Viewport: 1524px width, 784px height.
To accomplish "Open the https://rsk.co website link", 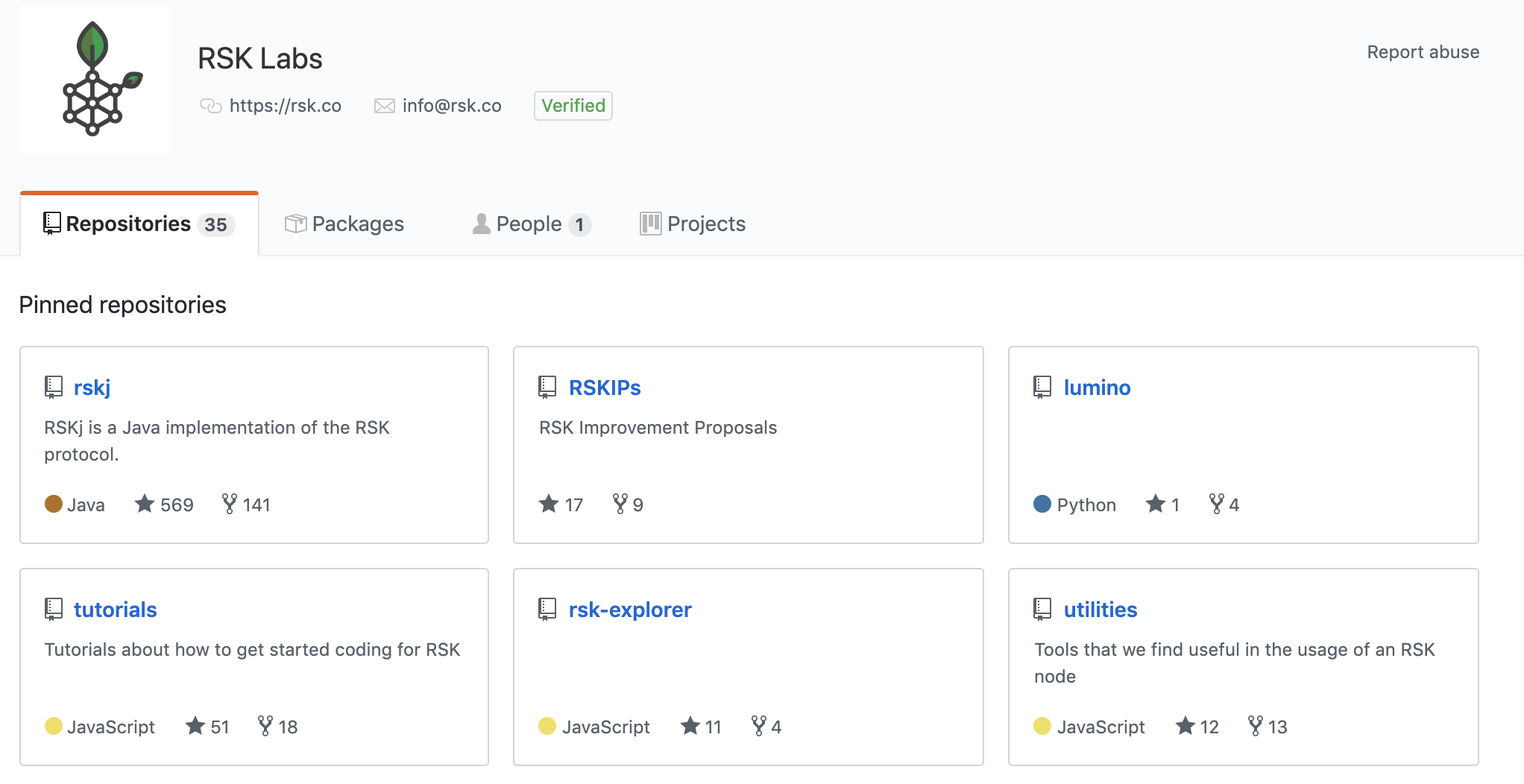I will click(x=285, y=106).
